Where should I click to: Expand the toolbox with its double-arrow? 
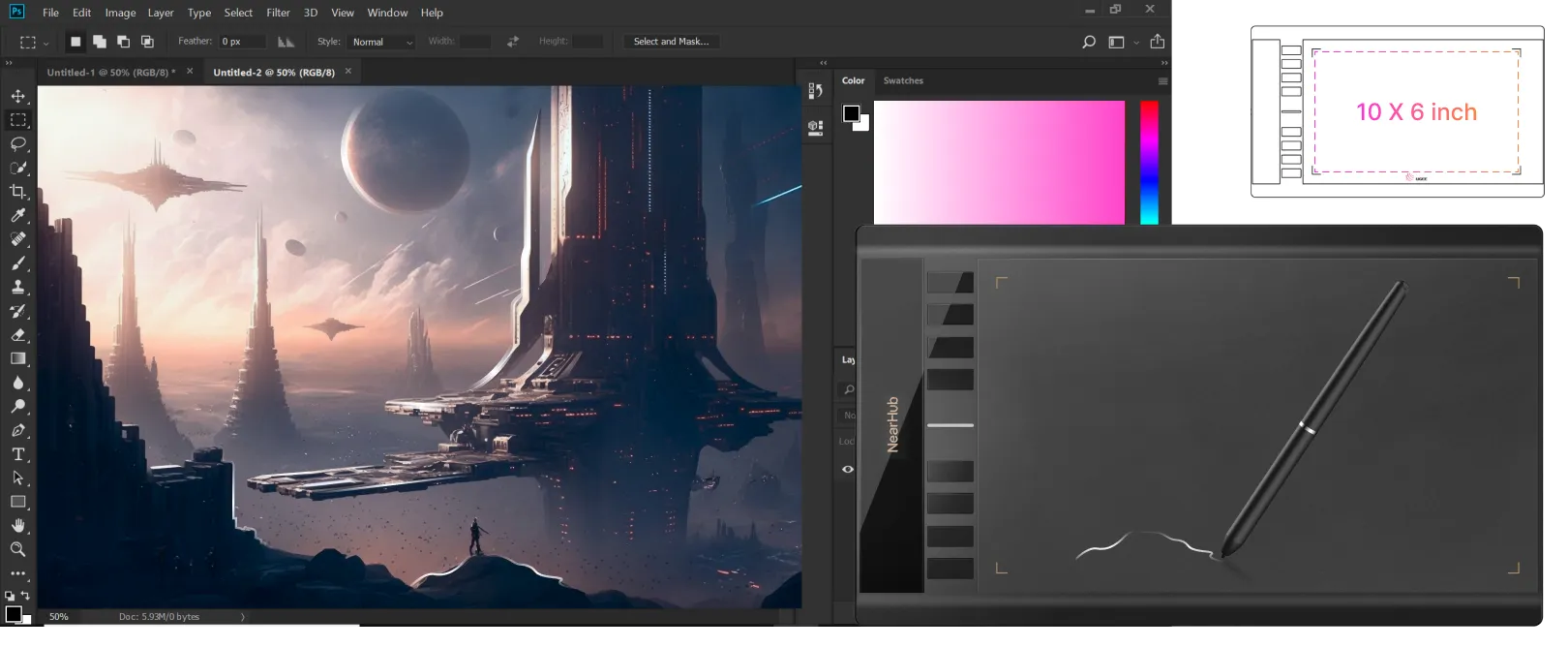point(9,63)
